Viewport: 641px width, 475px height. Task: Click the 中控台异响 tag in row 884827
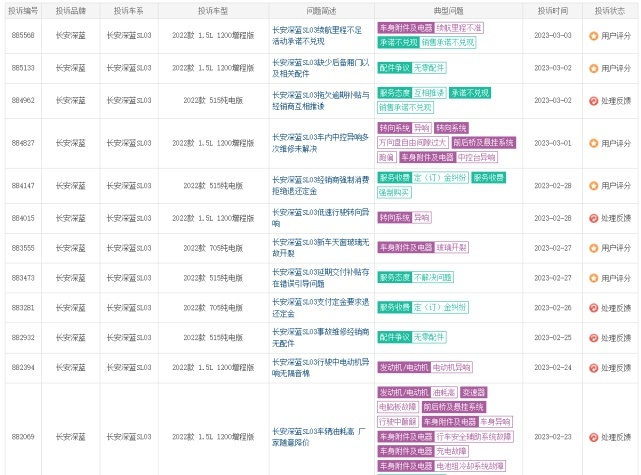pos(477,157)
